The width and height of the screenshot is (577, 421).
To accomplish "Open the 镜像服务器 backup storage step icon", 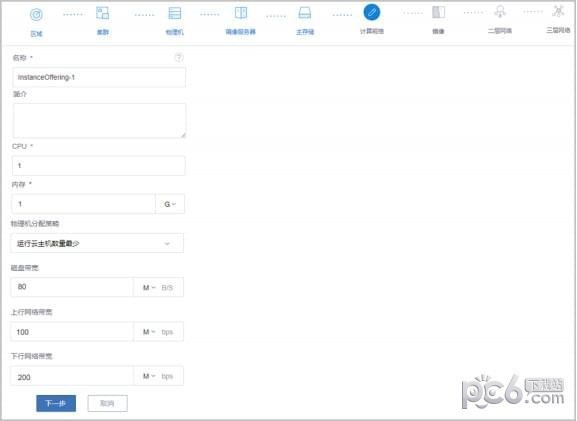I will (x=241, y=13).
